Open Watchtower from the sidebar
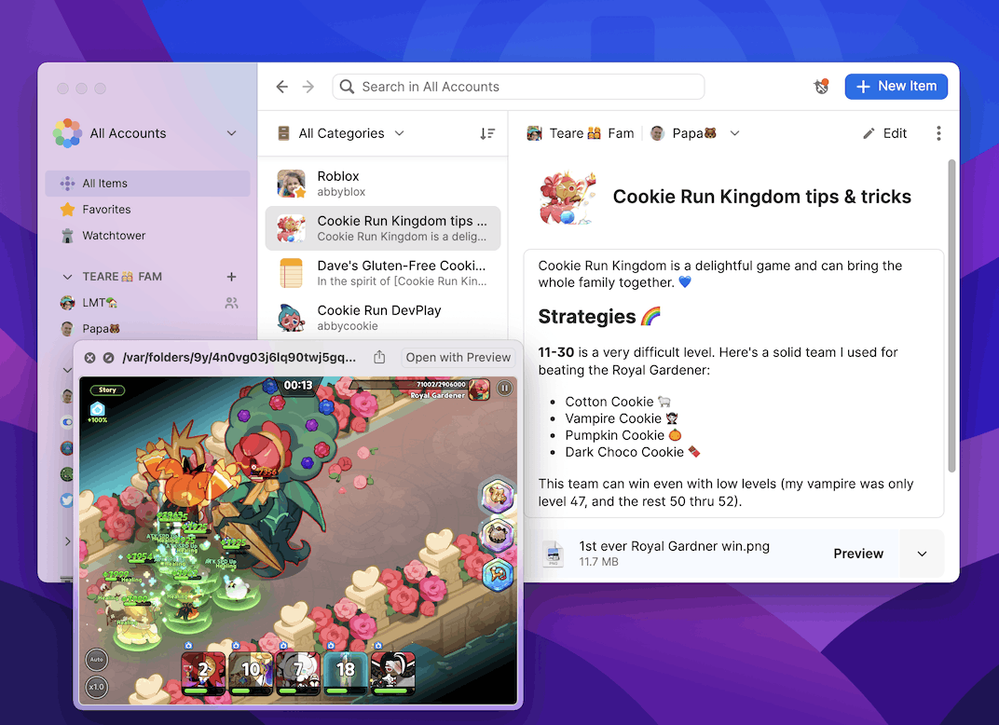Viewport: 999px width, 725px height. [x=113, y=235]
